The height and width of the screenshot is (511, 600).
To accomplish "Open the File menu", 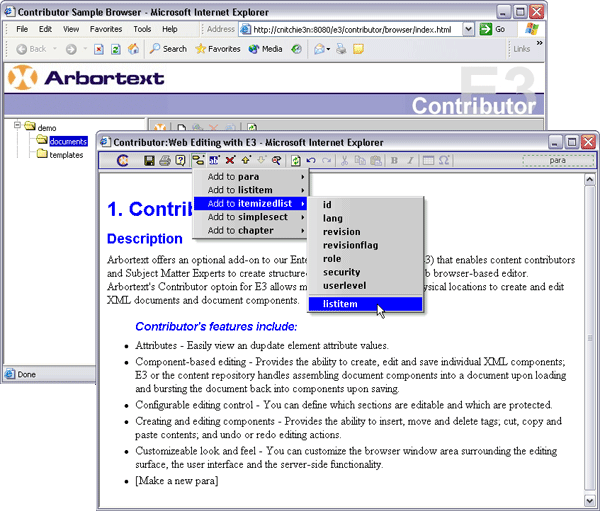I will point(22,29).
